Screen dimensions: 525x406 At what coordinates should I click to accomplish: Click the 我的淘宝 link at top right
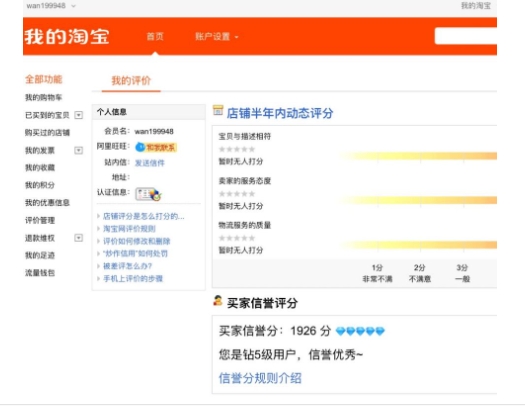476,6
